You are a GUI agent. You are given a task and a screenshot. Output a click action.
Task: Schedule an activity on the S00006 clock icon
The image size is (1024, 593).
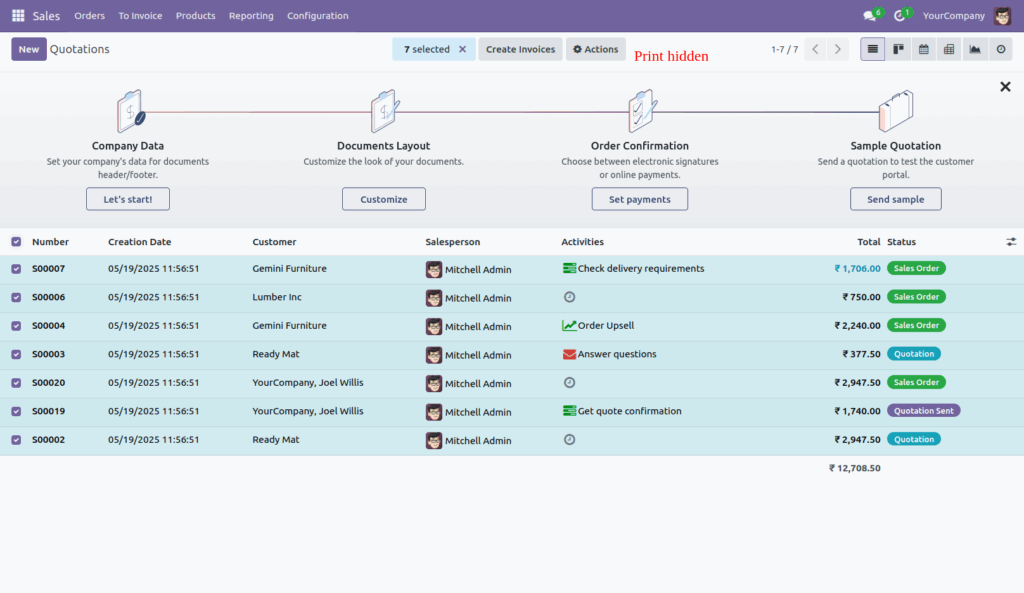[x=569, y=297]
